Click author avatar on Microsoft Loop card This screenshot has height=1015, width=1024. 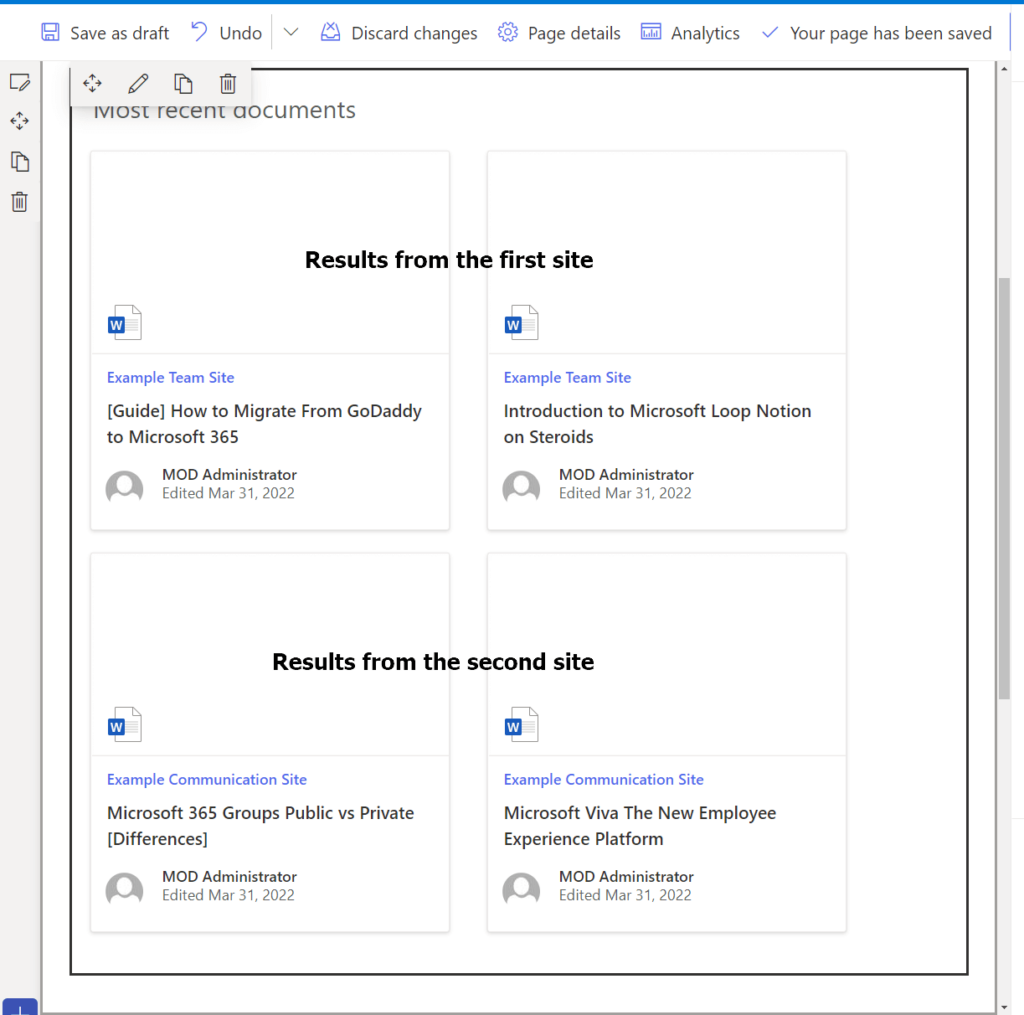[x=521, y=487]
